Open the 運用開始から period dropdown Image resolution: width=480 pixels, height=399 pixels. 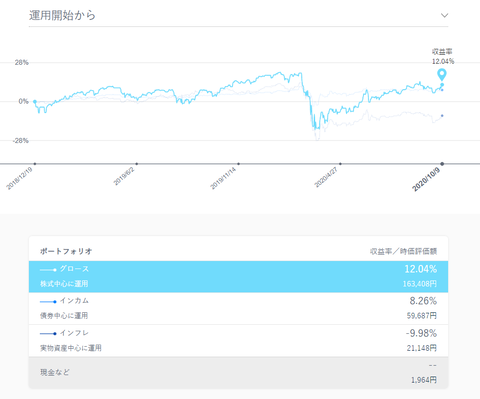238,15
